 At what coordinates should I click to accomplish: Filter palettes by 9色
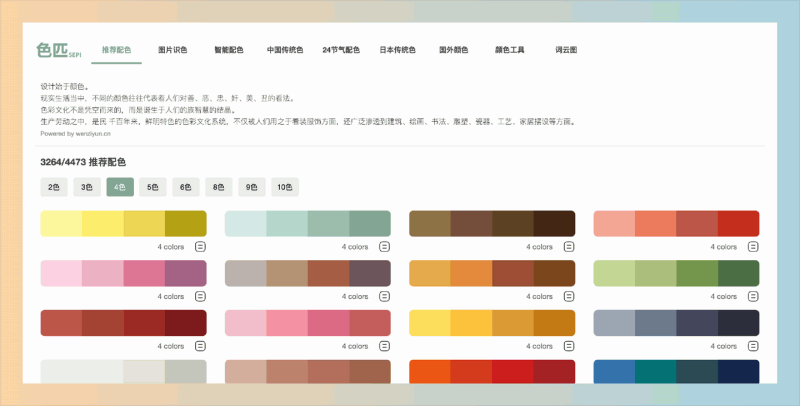(x=252, y=187)
